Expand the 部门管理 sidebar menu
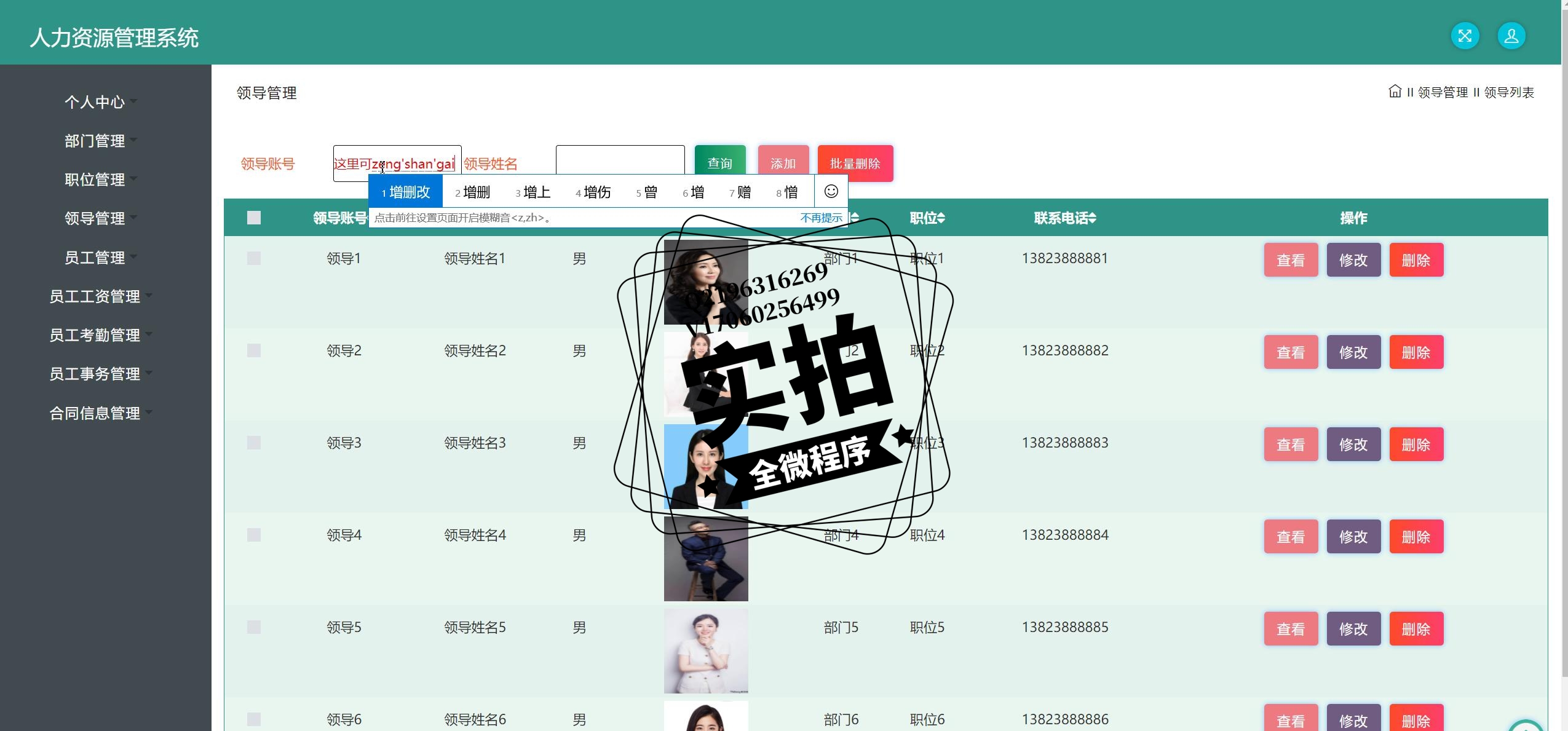The width and height of the screenshot is (1568, 731). (100, 141)
